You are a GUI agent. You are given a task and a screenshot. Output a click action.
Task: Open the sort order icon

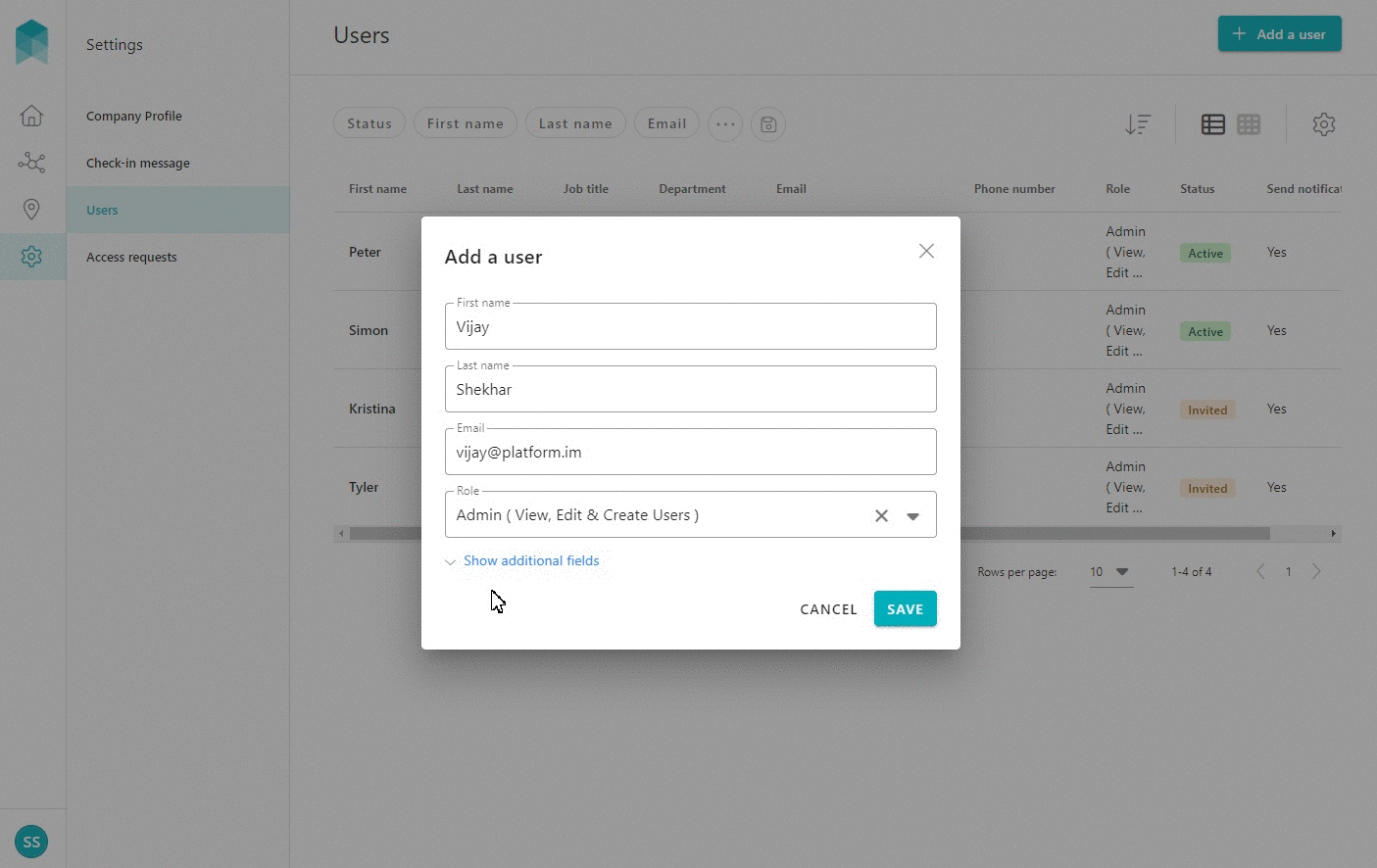coord(1138,124)
